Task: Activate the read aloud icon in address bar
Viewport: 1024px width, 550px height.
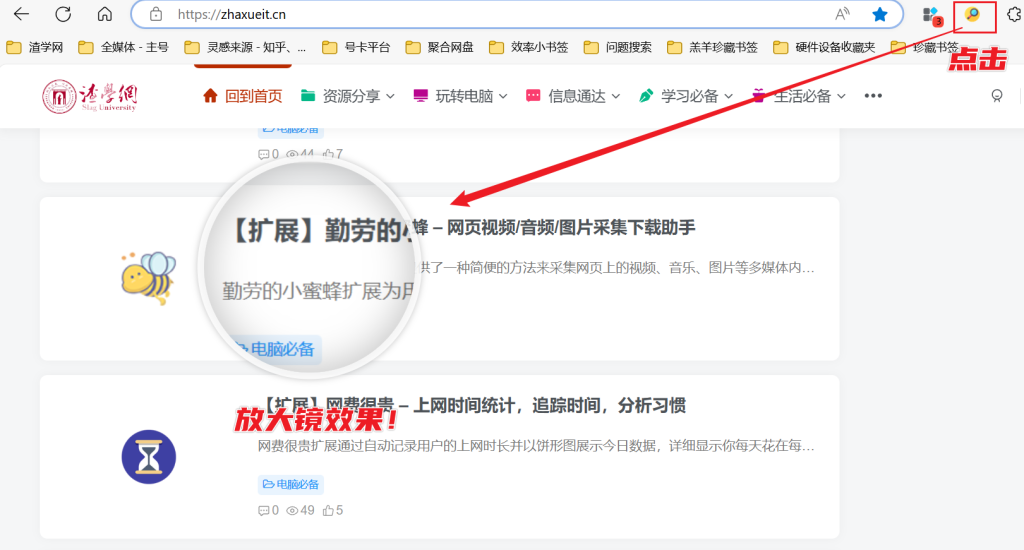Action: 842,14
